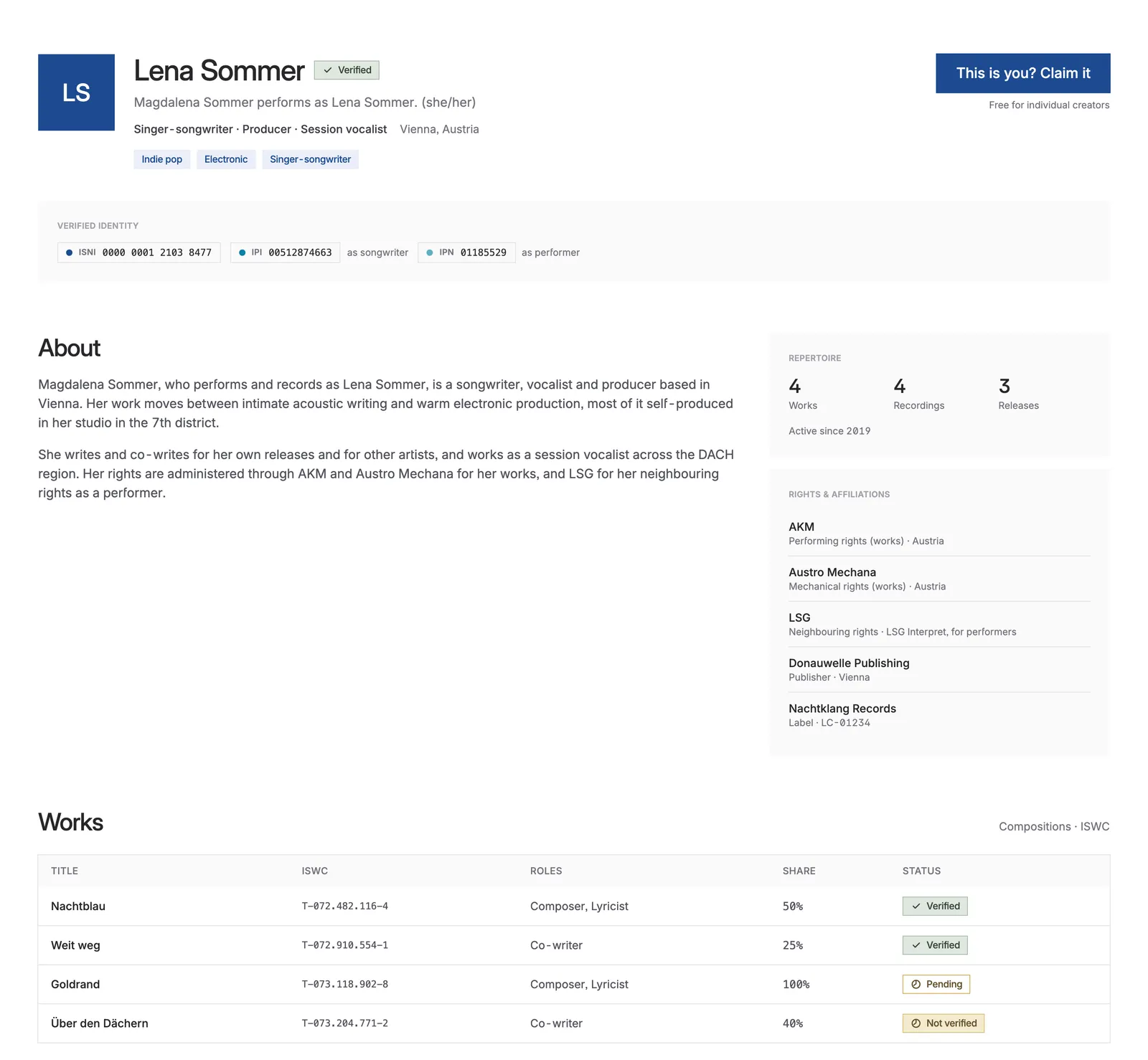Click the Donauwelle Publishing entry

pyautogui.click(x=939, y=670)
